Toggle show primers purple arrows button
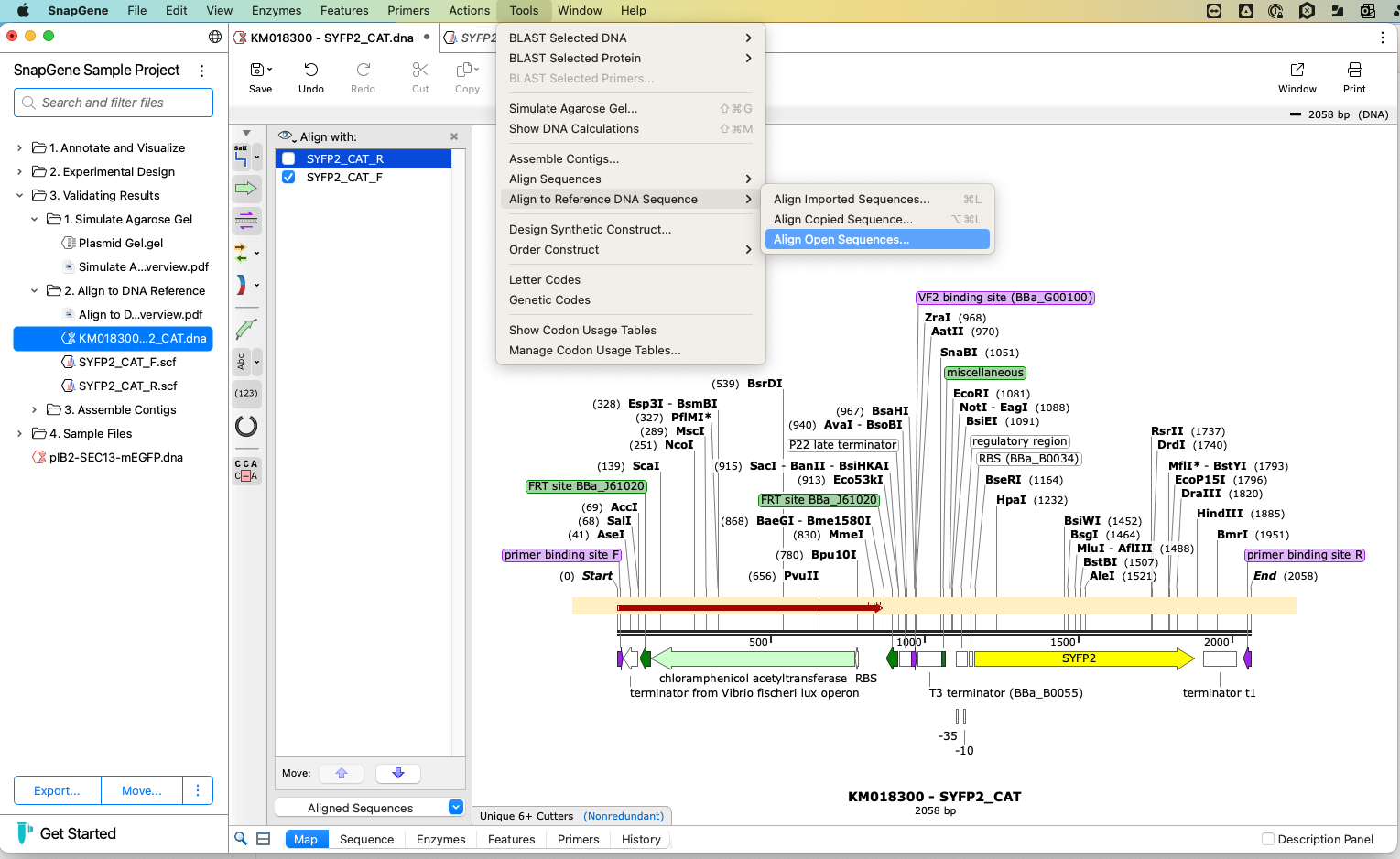The width and height of the screenshot is (1400, 859). click(246, 221)
